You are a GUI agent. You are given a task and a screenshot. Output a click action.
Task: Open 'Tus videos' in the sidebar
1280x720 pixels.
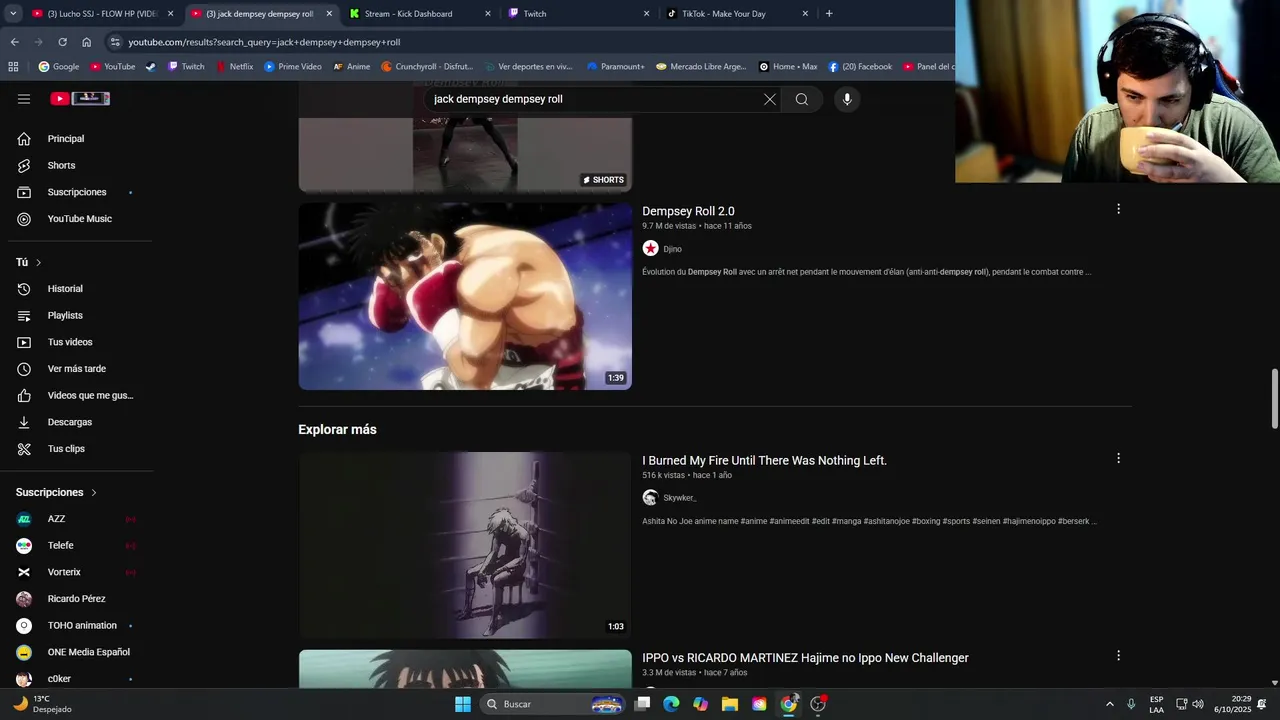pos(79,342)
